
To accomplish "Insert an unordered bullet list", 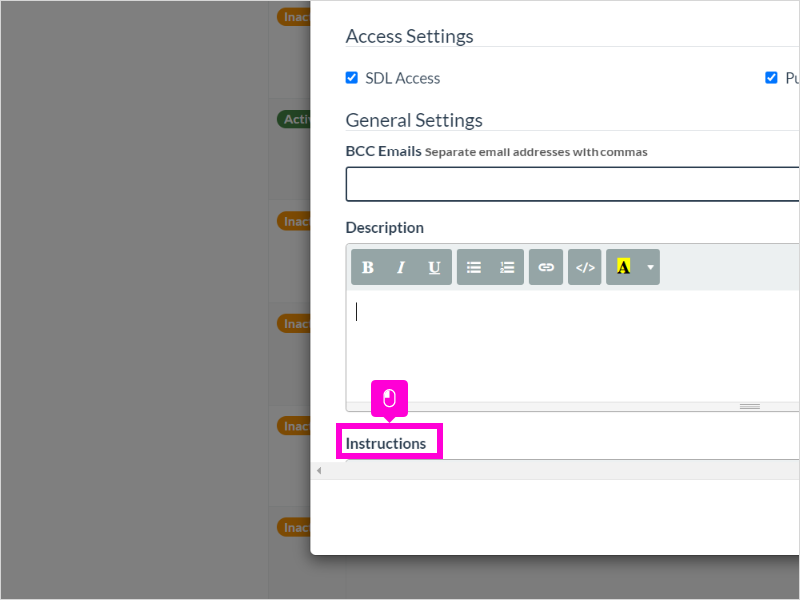I will (473, 267).
